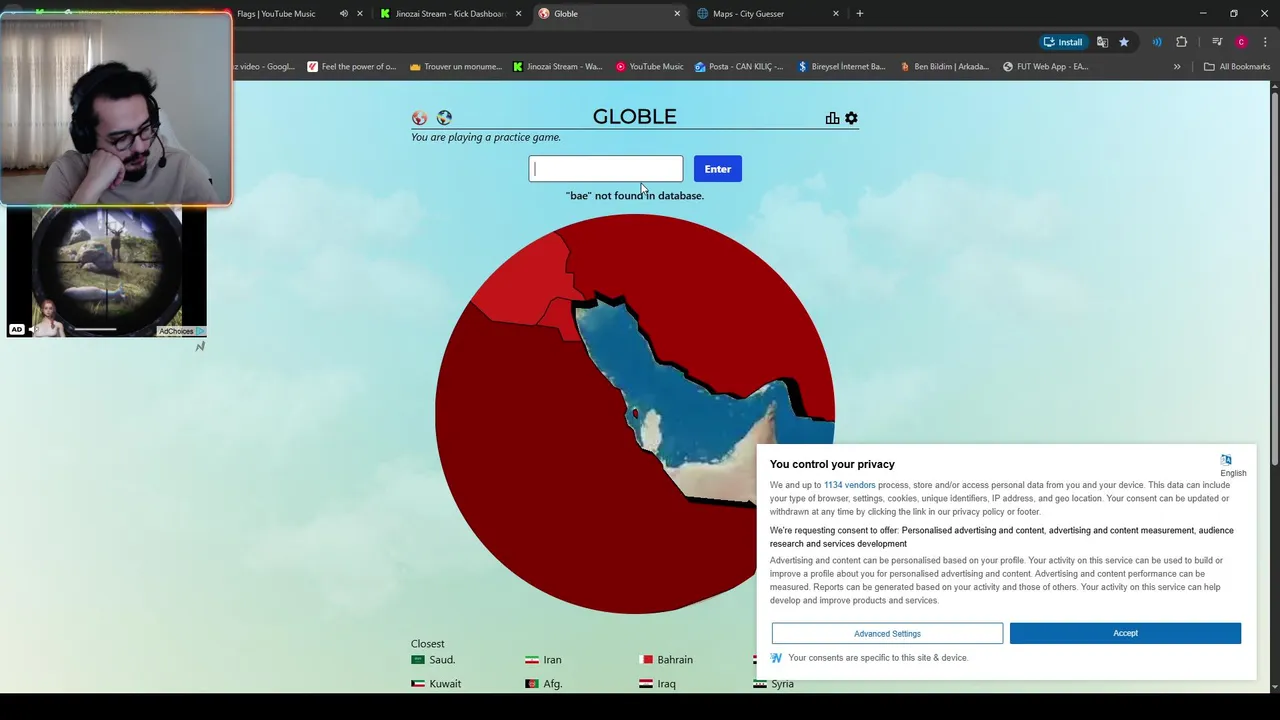The height and width of the screenshot is (720, 1280).
Task: Open the blue sound-wave extension icon
Action: point(1157,42)
